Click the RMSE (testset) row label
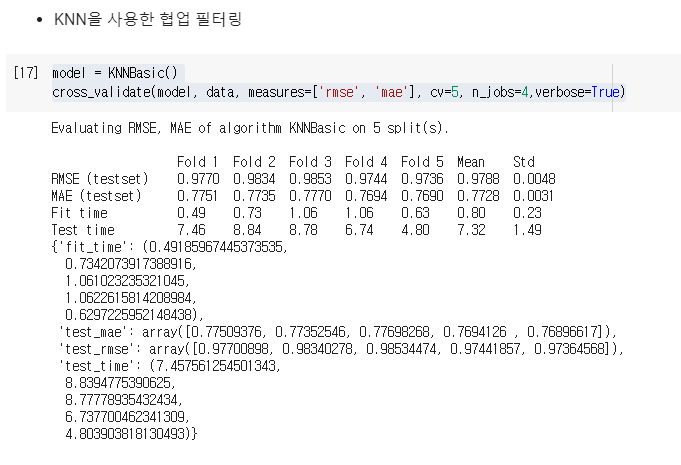The width and height of the screenshot is (681, 465). (100, 179)
